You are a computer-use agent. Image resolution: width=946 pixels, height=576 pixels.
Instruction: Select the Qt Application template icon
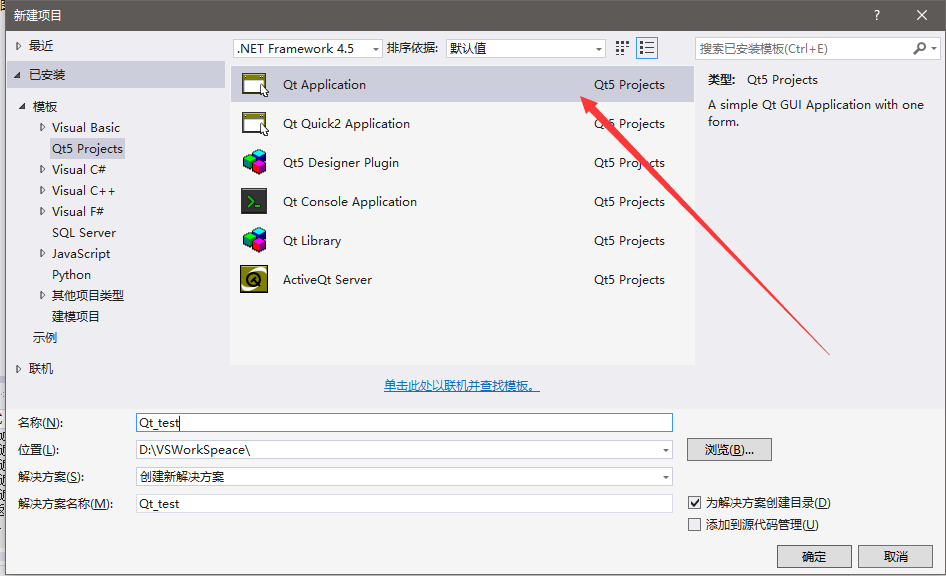255,84
